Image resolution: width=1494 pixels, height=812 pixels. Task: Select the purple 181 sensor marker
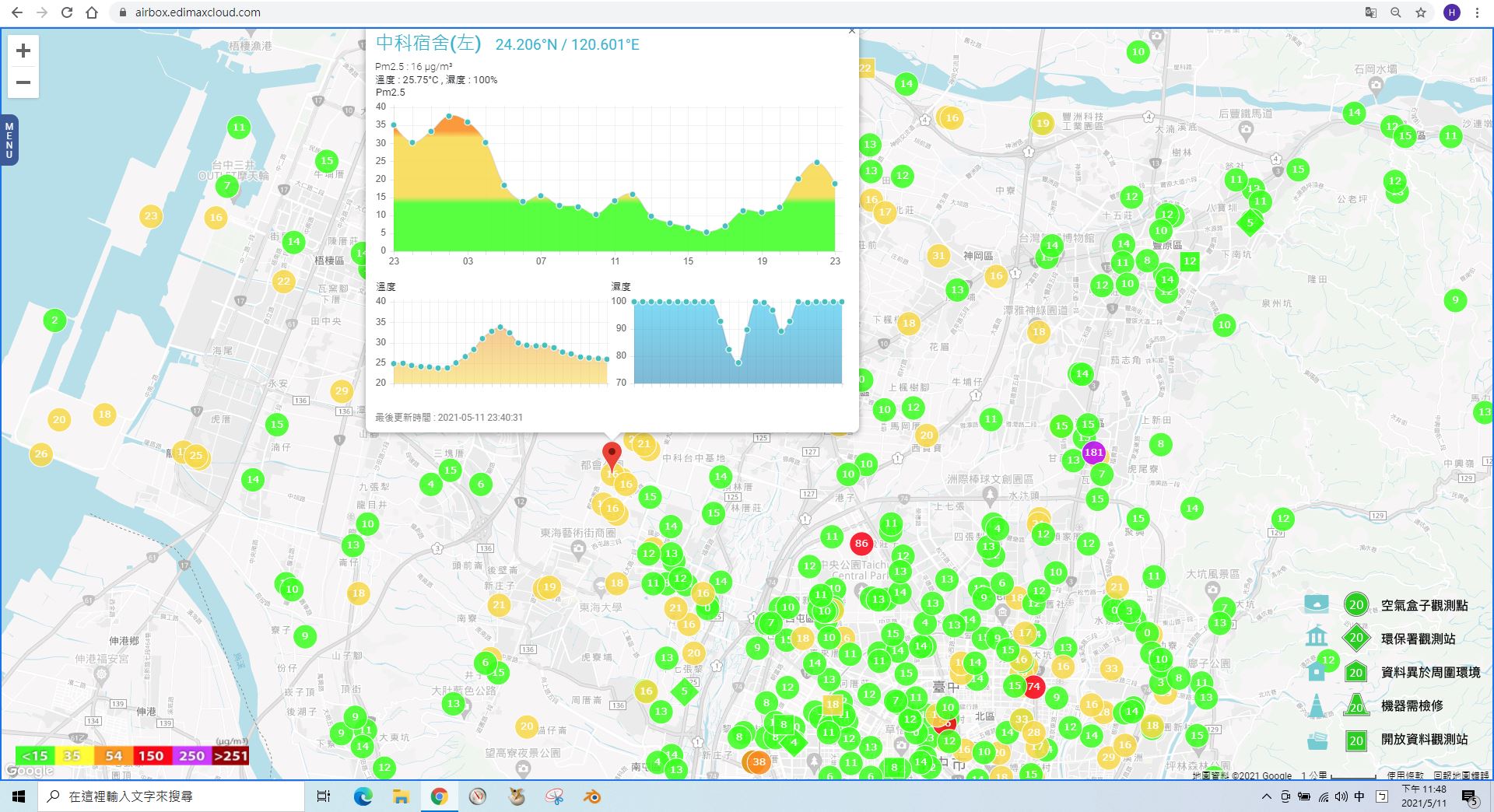click(1093, 452)
